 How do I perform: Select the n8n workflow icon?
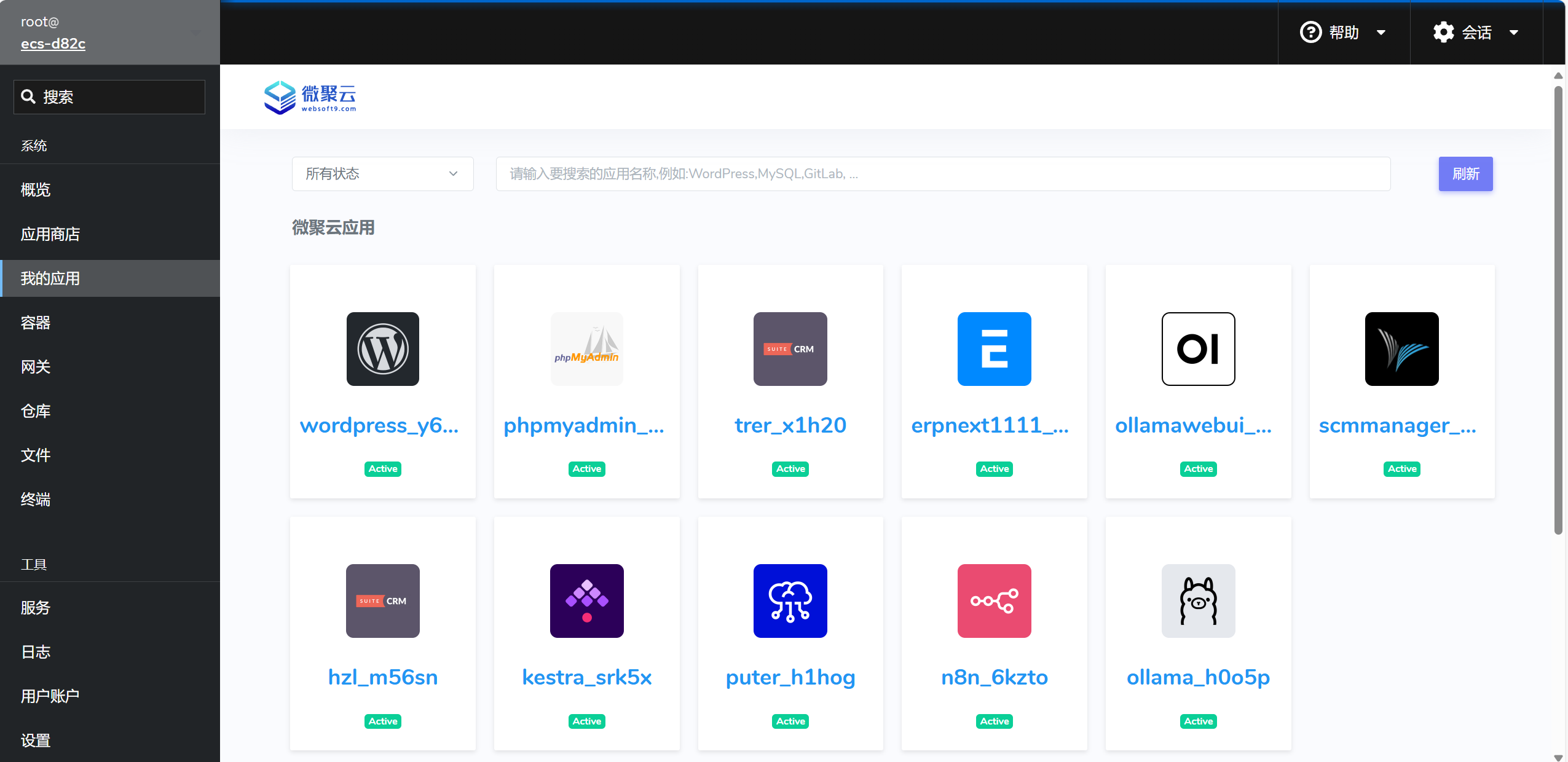(994, 601)
